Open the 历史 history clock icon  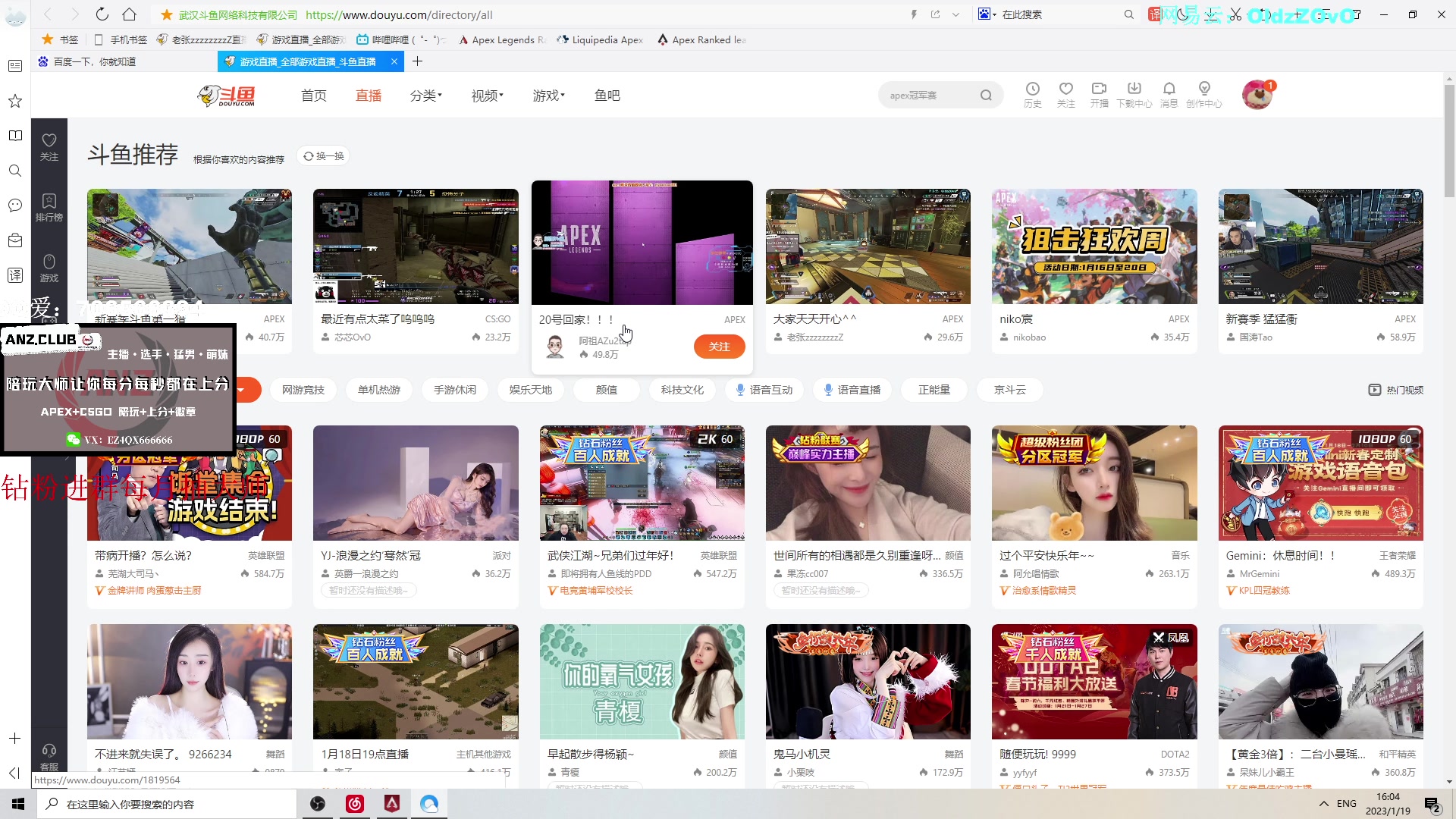(1032, 95)
